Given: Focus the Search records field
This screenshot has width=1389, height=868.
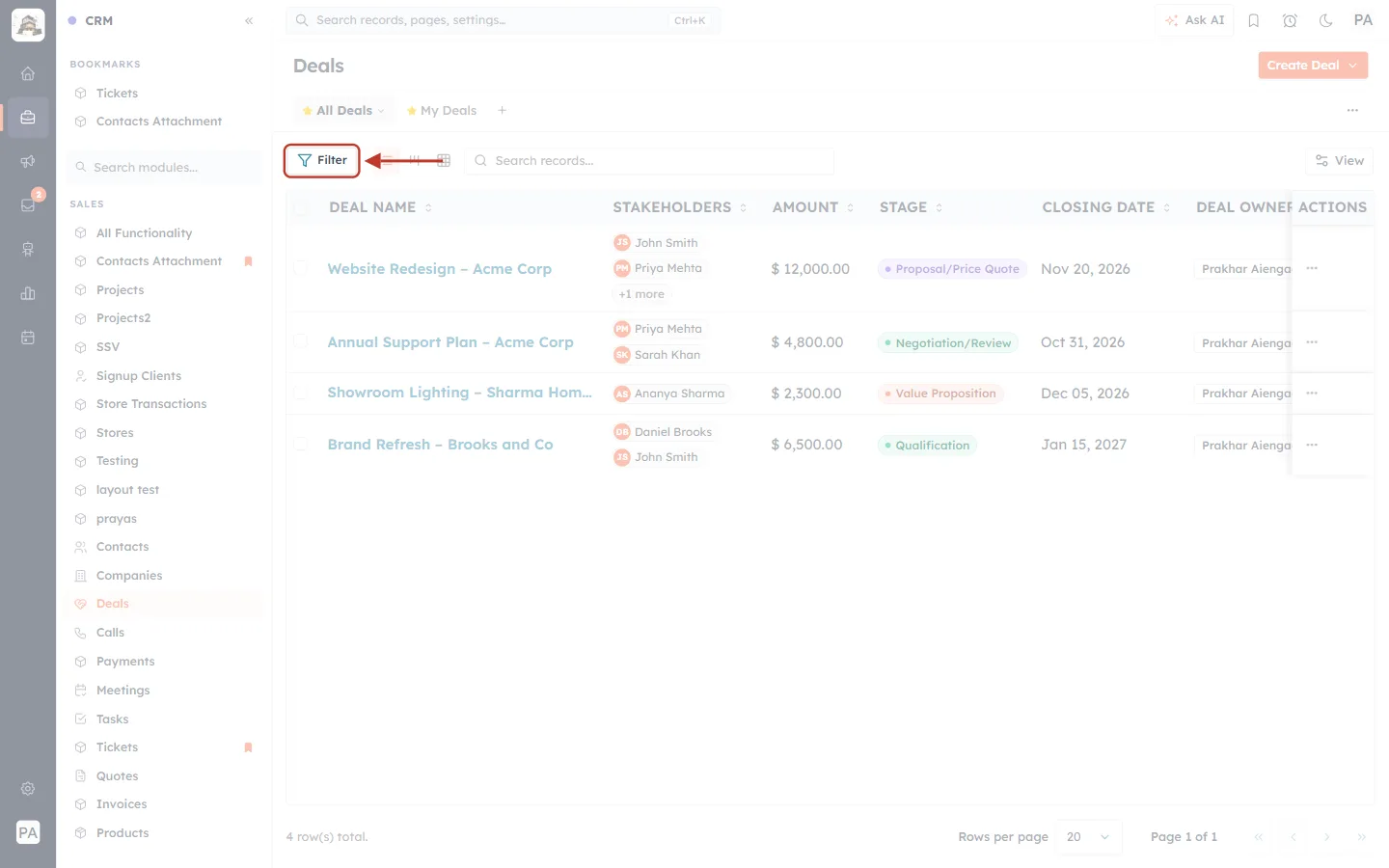Looking at the screenshot, I should (649, 161).
